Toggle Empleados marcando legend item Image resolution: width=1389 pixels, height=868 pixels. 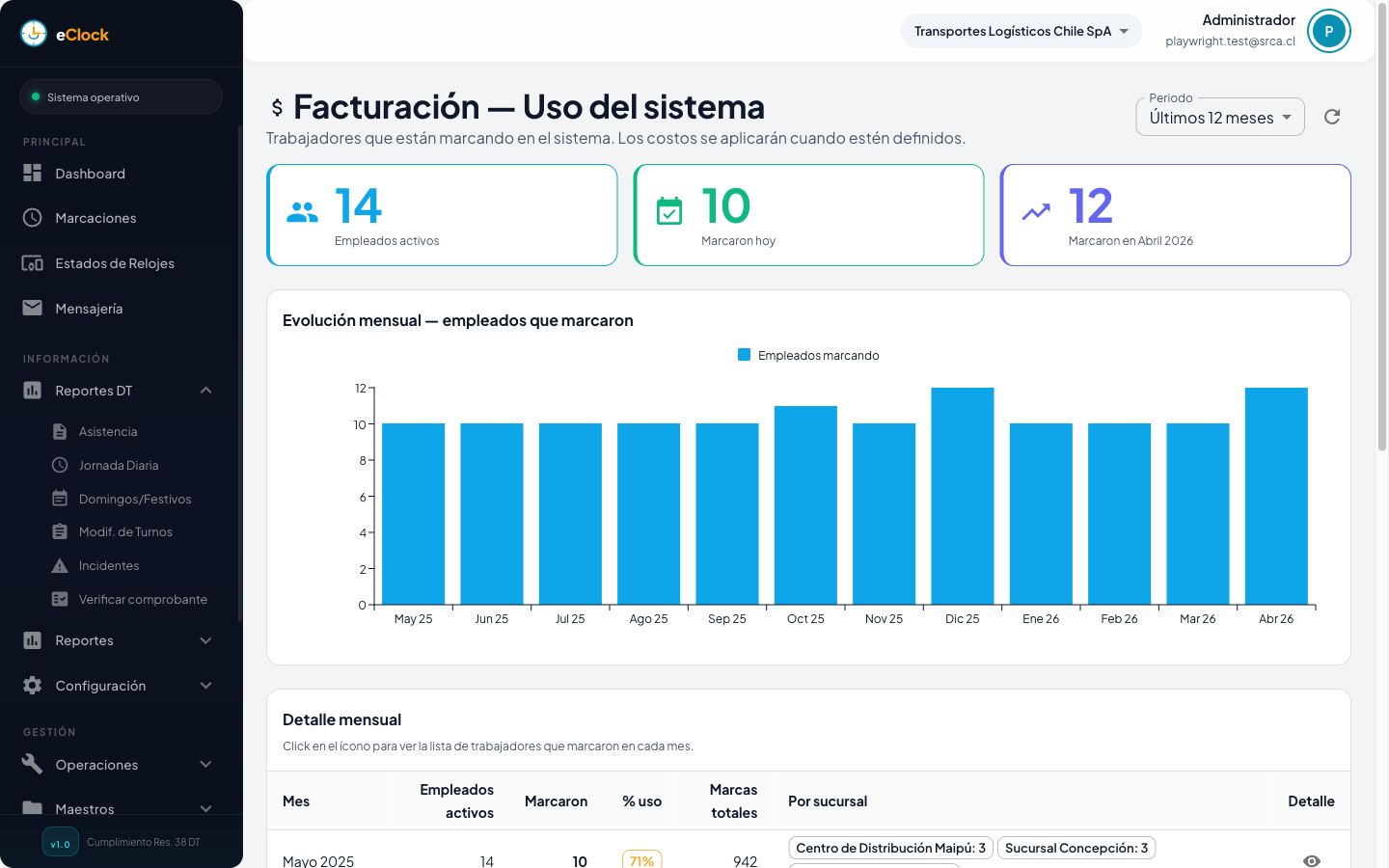click(x=807, y=355)
